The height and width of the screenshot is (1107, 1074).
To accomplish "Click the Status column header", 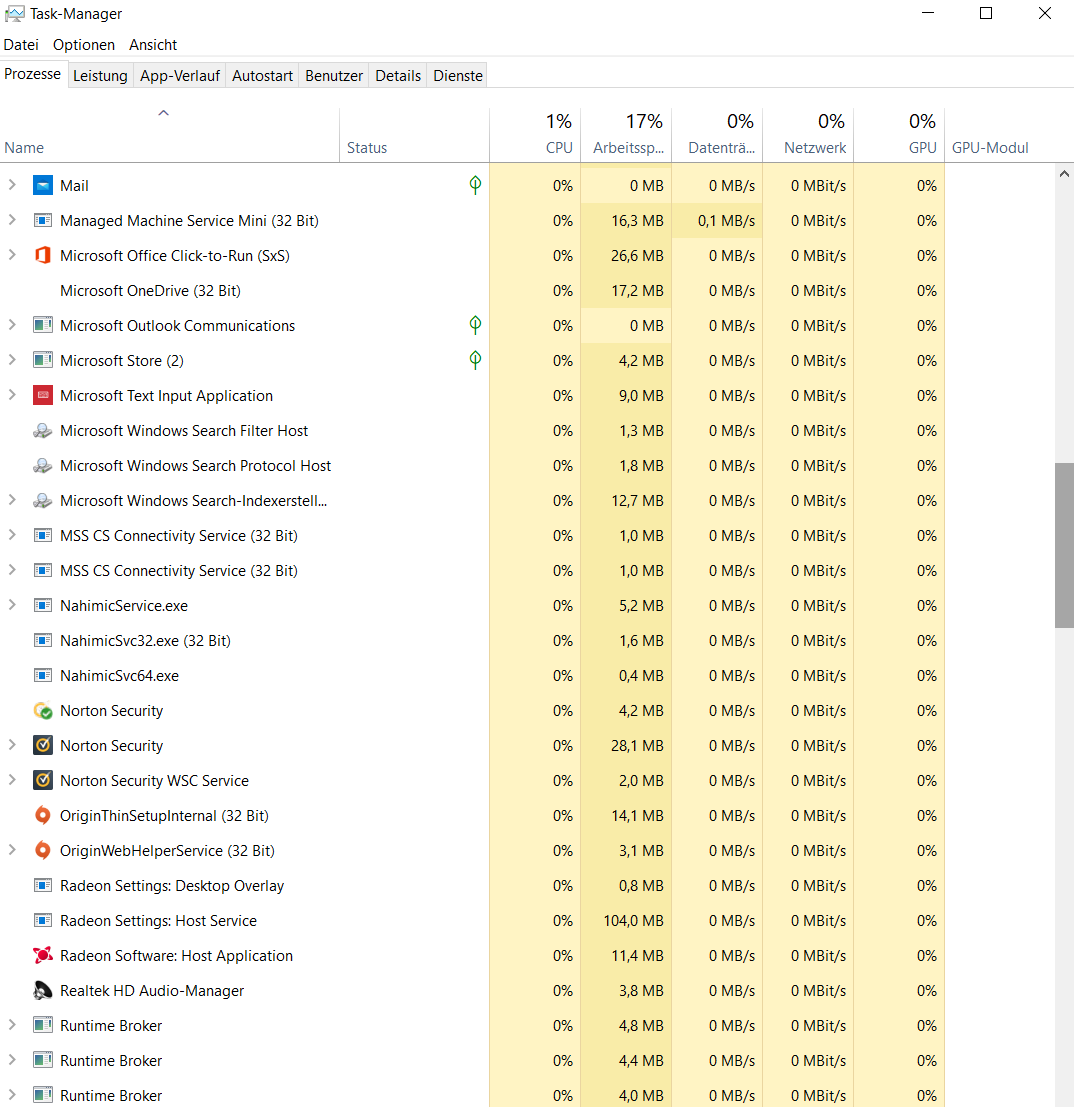I will point(414,136).
